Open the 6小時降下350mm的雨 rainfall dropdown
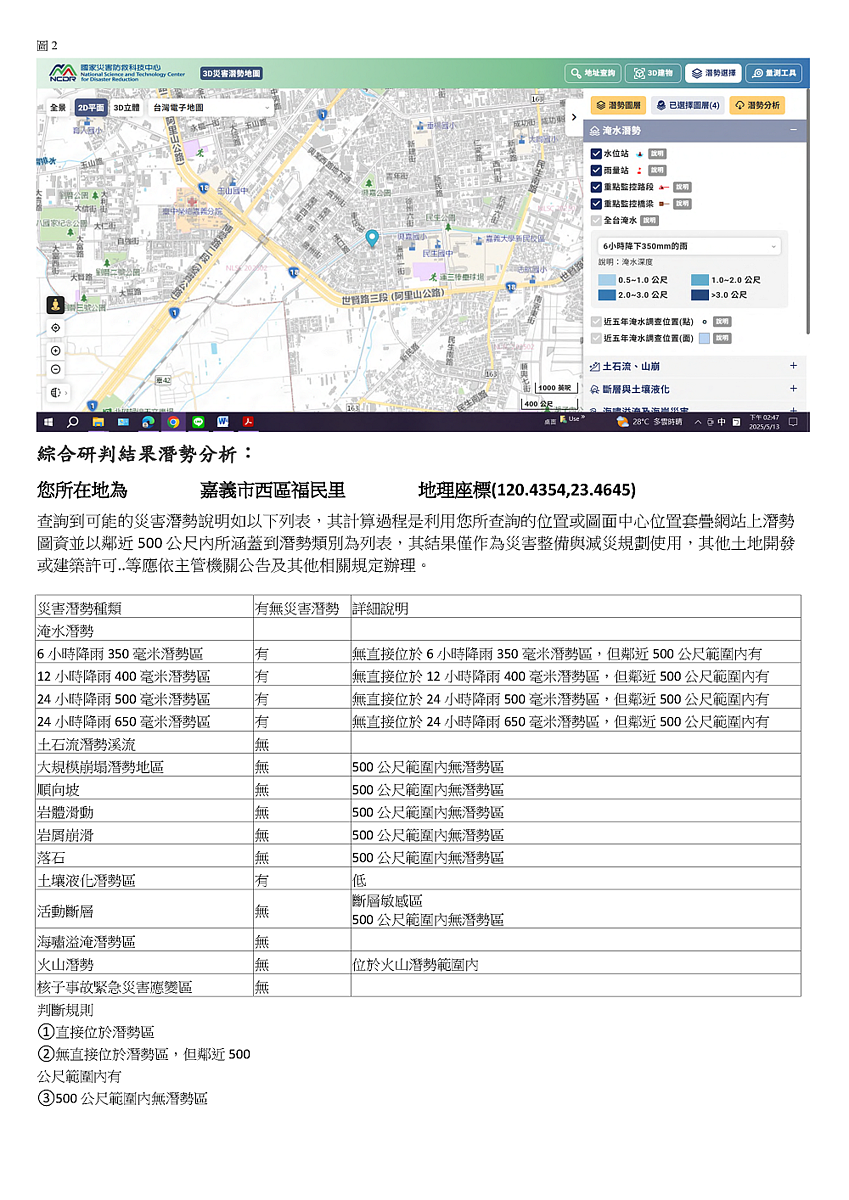The width and height of the screenshot is (849, 1200). (x=689, y=246)
